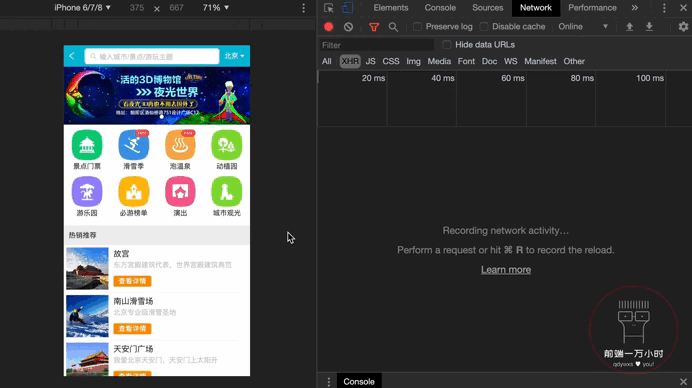This screenshot has width=692, height=388.
Task: Click the 667 height dimension field
Action: (x=176, y=8)
